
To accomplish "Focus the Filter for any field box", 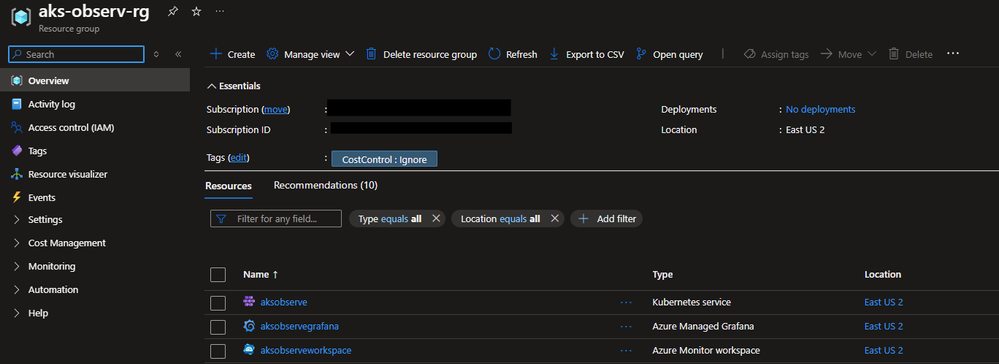I will [x=276, y=219].
